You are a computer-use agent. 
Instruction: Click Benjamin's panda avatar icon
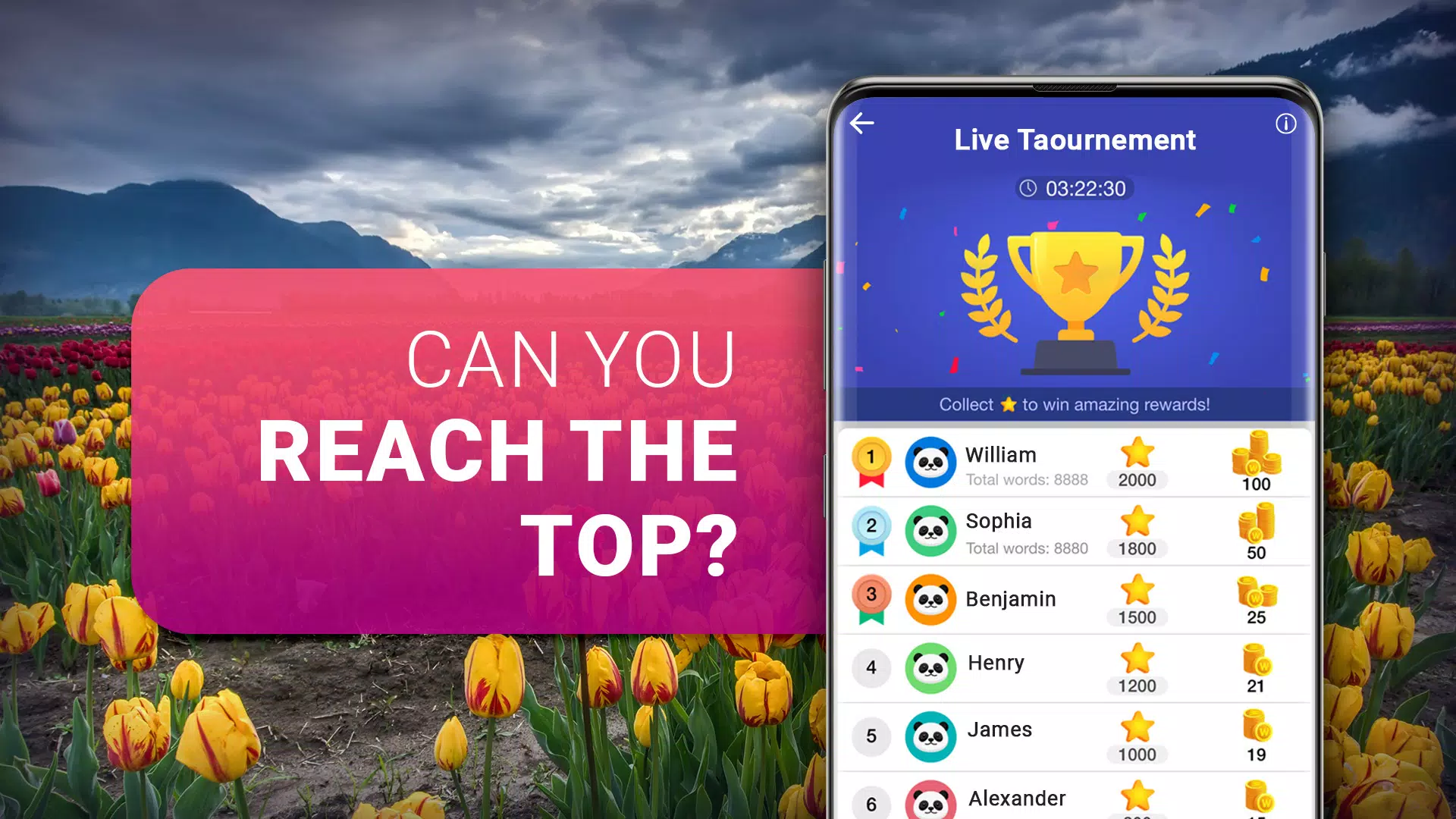click(930, 600)
